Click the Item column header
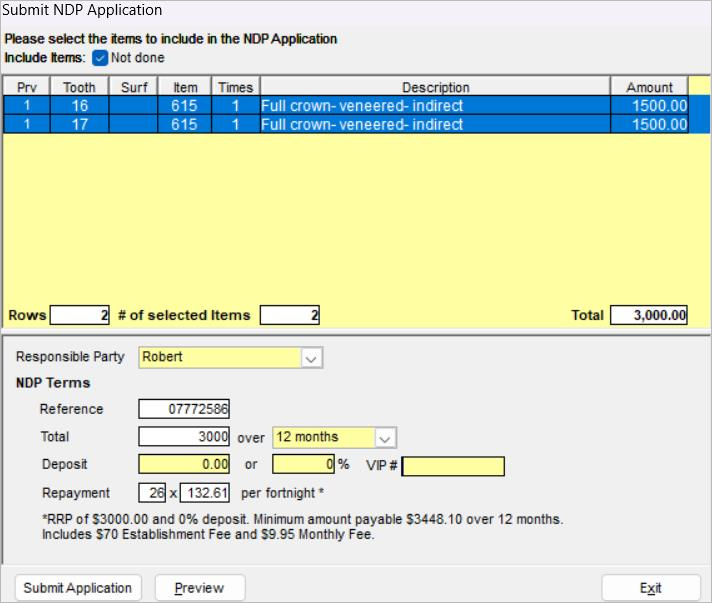 click(x=185, y=87)
